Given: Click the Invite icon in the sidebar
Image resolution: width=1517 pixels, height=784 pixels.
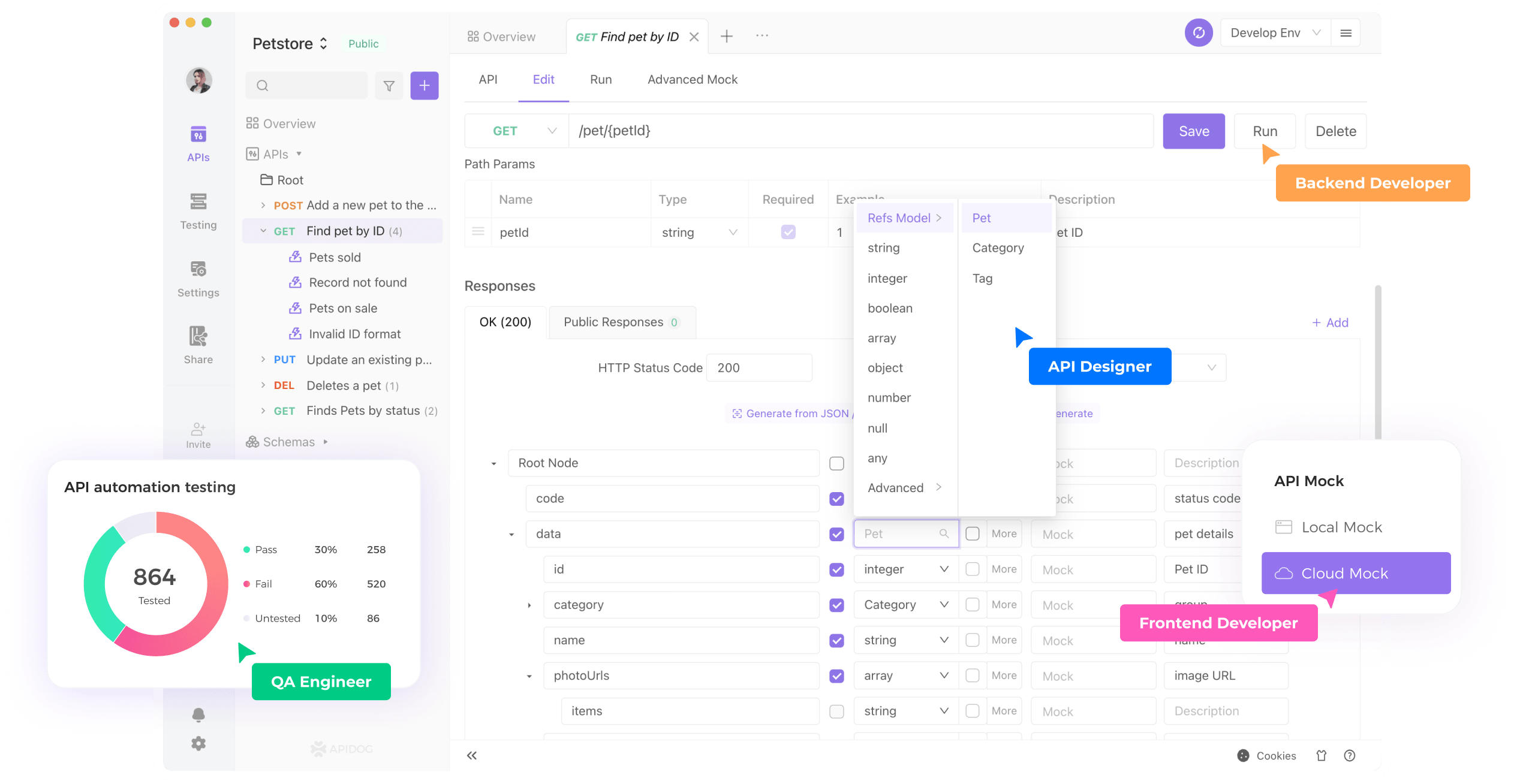Looking at the screenshot, I should pos(198,429).
